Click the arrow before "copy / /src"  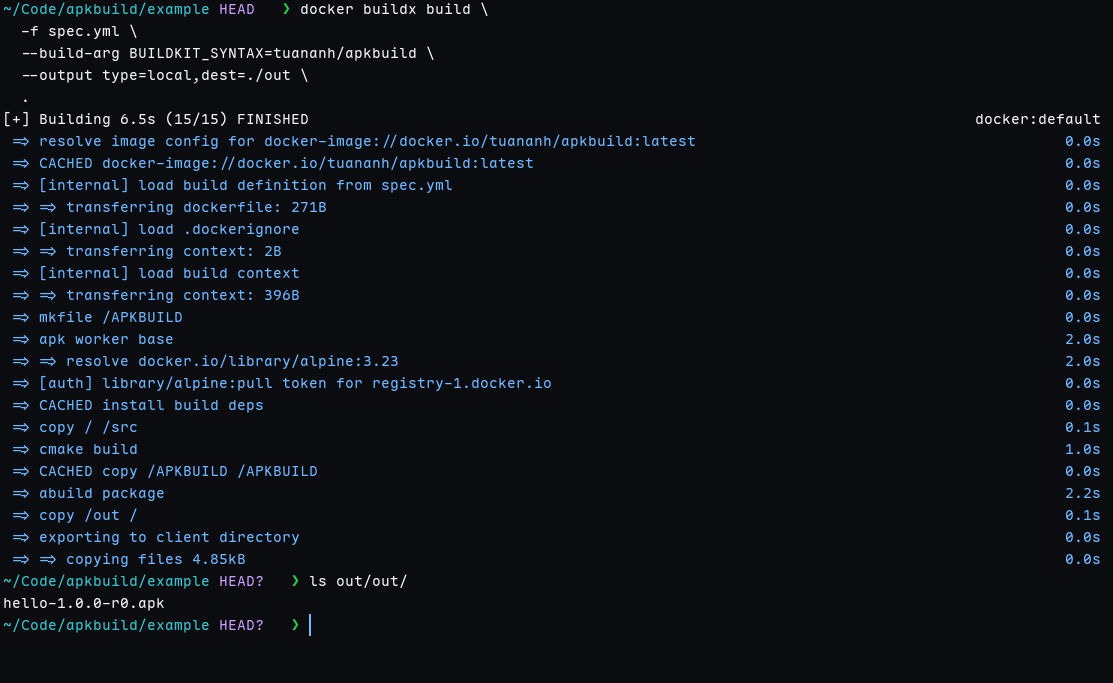[21, 428]
